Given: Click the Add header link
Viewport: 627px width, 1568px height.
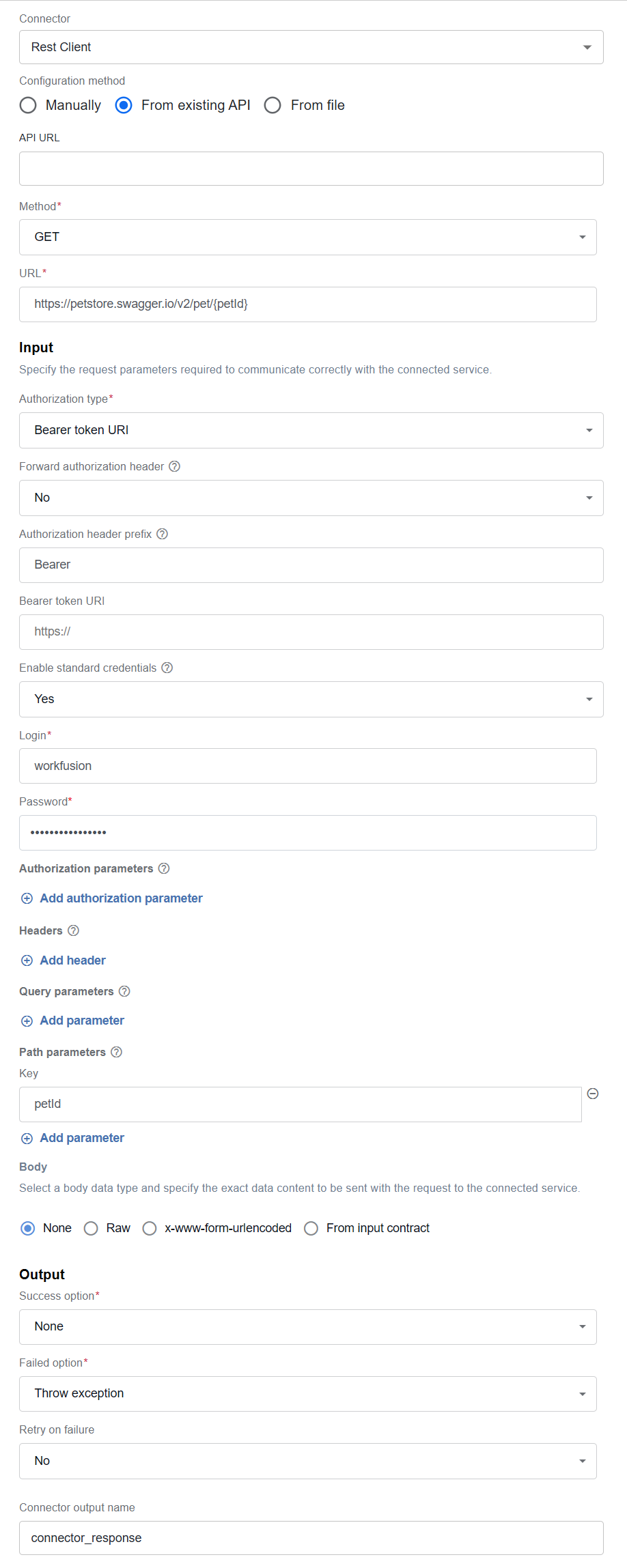Looking at the screenshot, I should click(64, 960).
